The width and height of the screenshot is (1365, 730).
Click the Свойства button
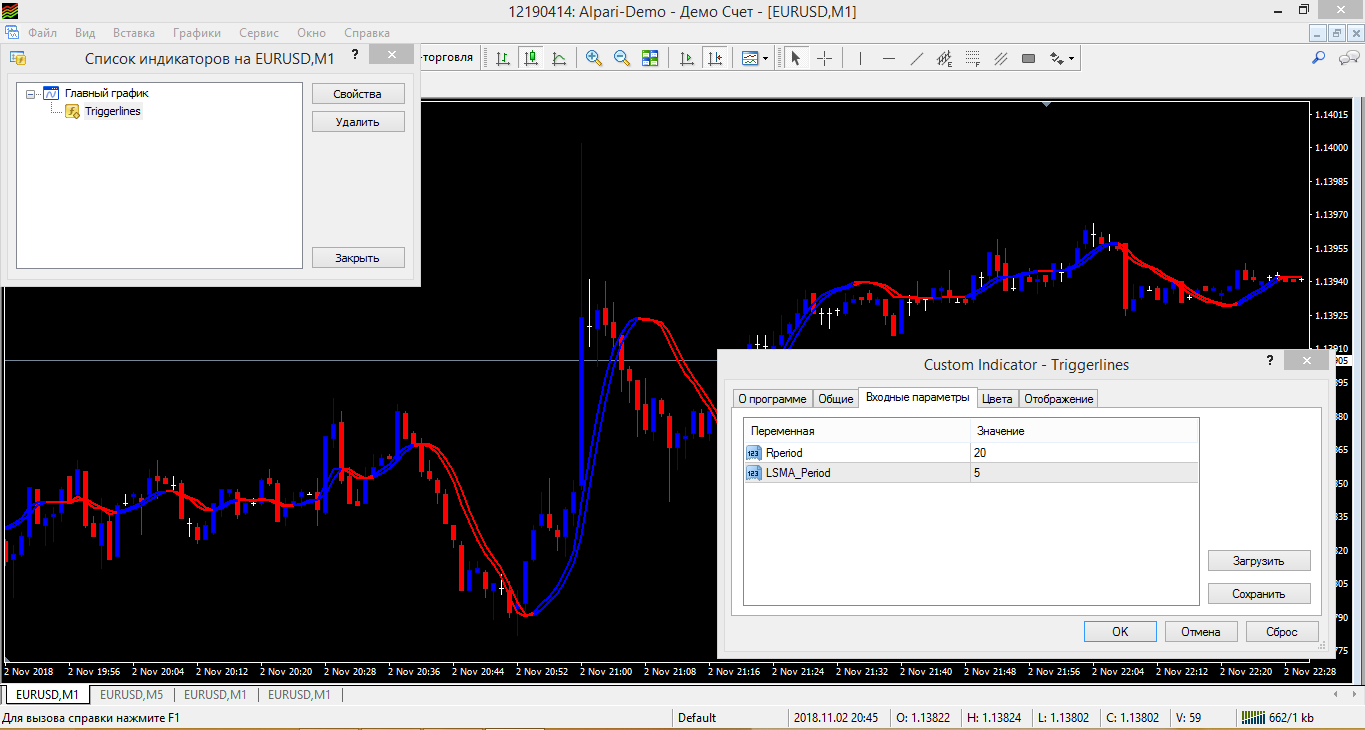(358, 94)
